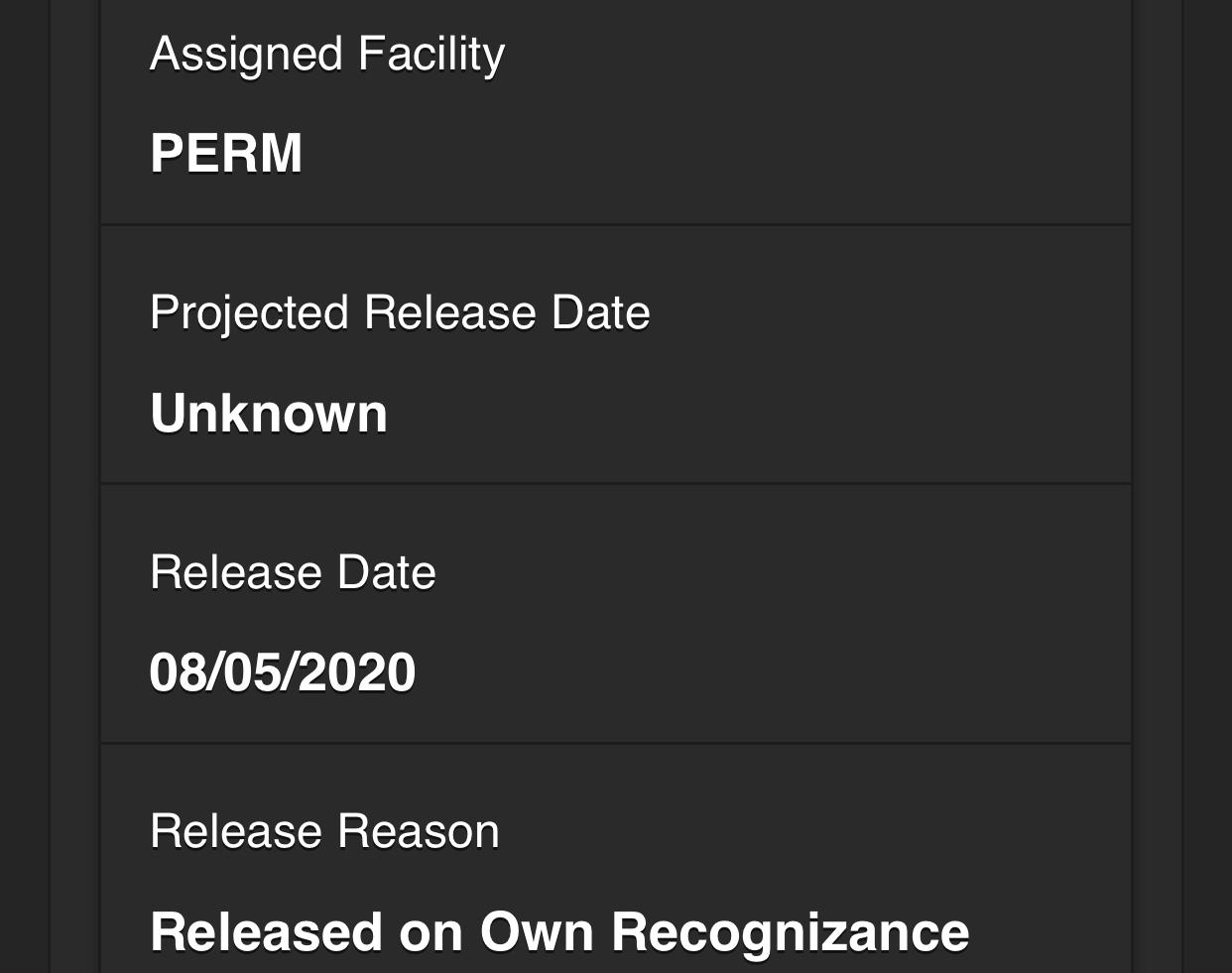The width and height of the screenshot is (1232, 973).
Task: Click the divider below PERM
Action: (x=615, y=225)
